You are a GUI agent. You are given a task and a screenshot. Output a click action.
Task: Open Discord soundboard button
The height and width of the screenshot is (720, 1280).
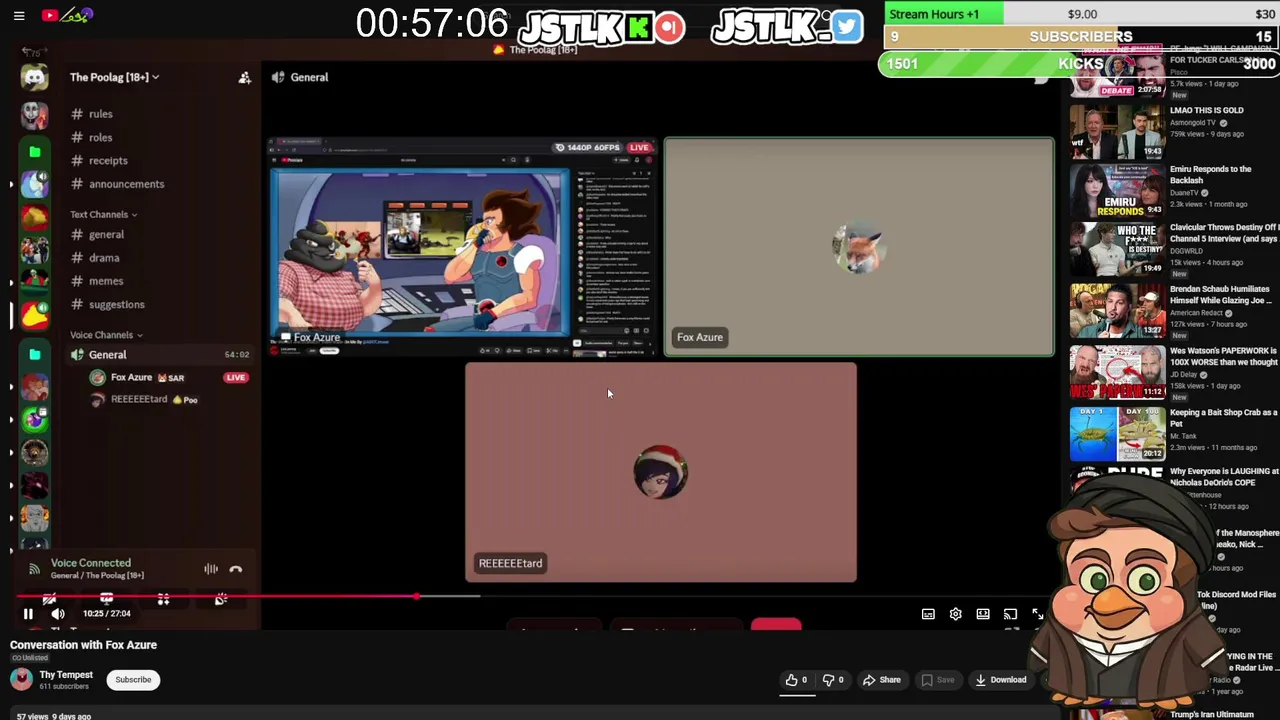[x=221, y=600]
